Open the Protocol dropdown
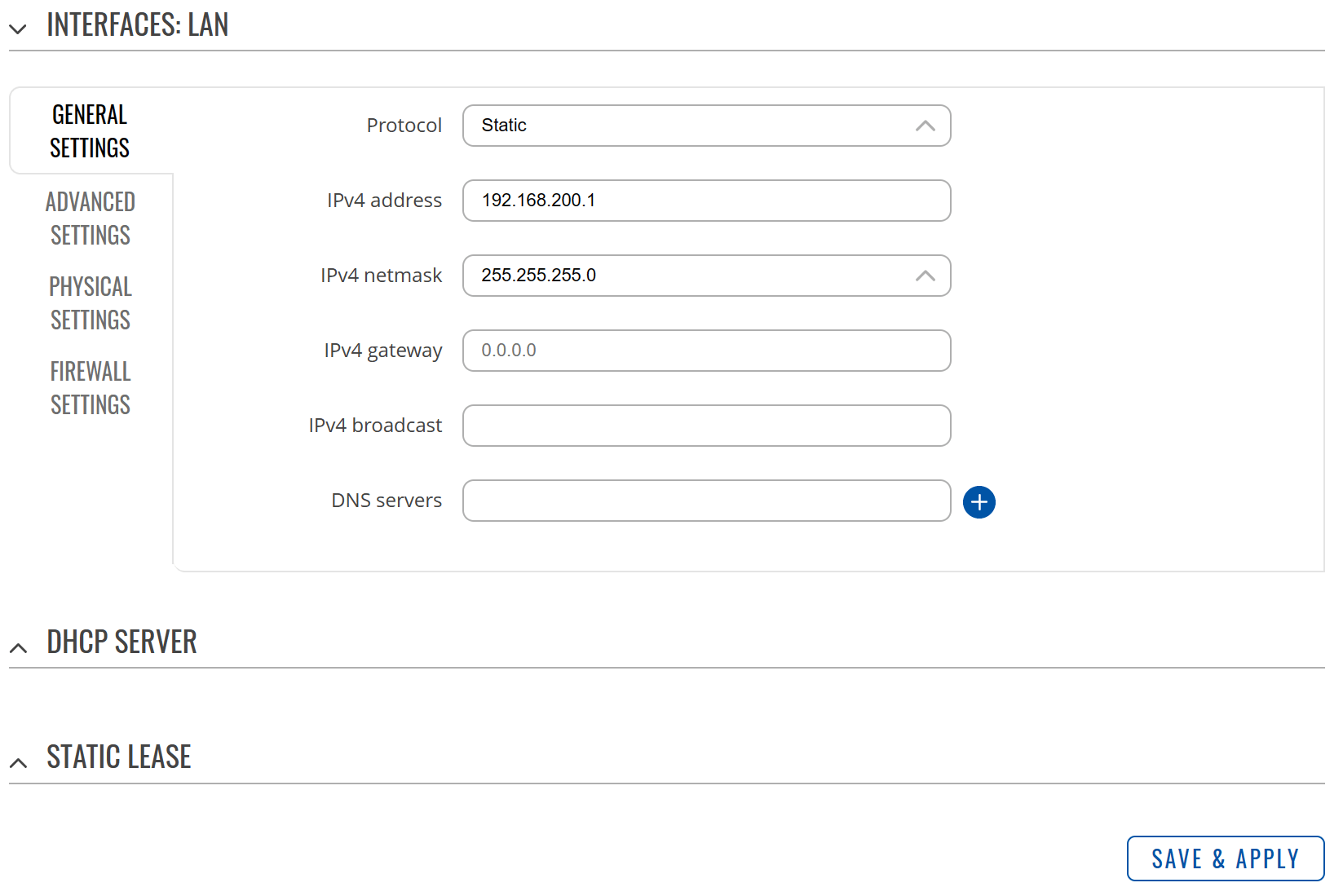This screenshot has height=896, width=1343. pyautogui.click(x=706, y=126)
